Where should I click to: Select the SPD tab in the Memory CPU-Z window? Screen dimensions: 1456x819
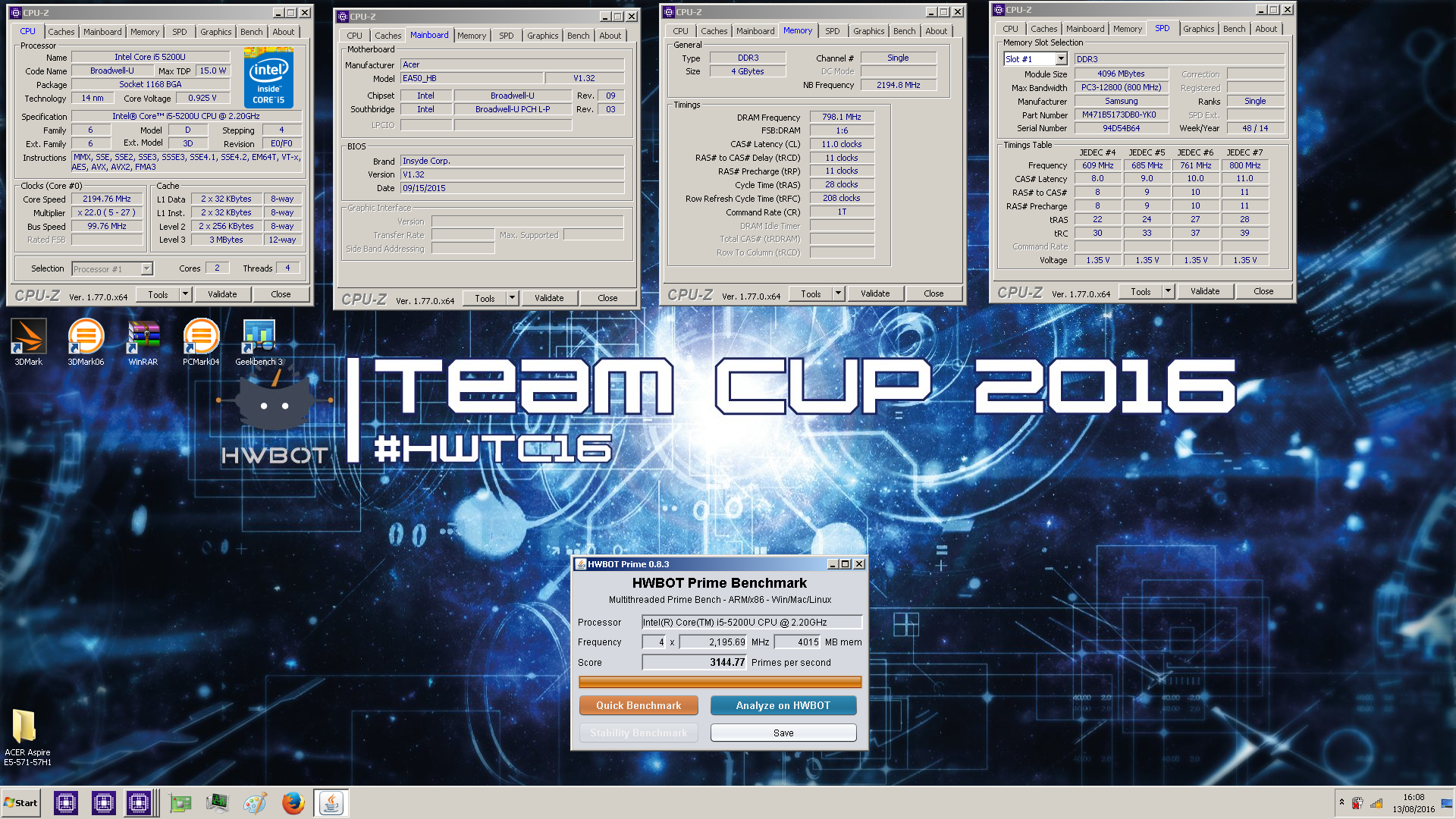click(x=832, y=31)
